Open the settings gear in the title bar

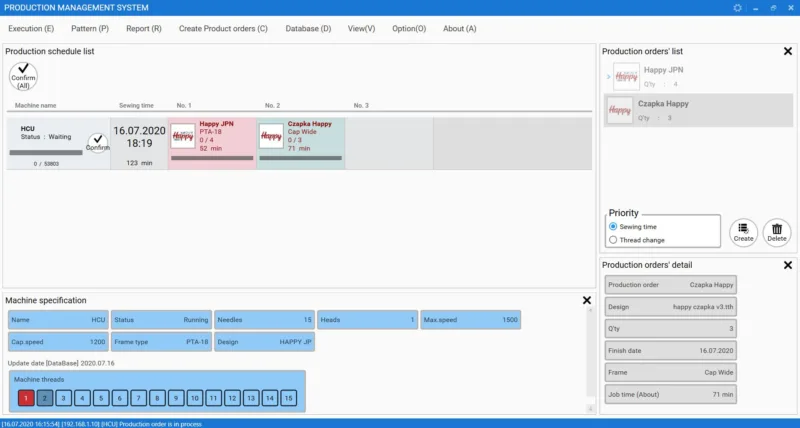tap(737, 8)
